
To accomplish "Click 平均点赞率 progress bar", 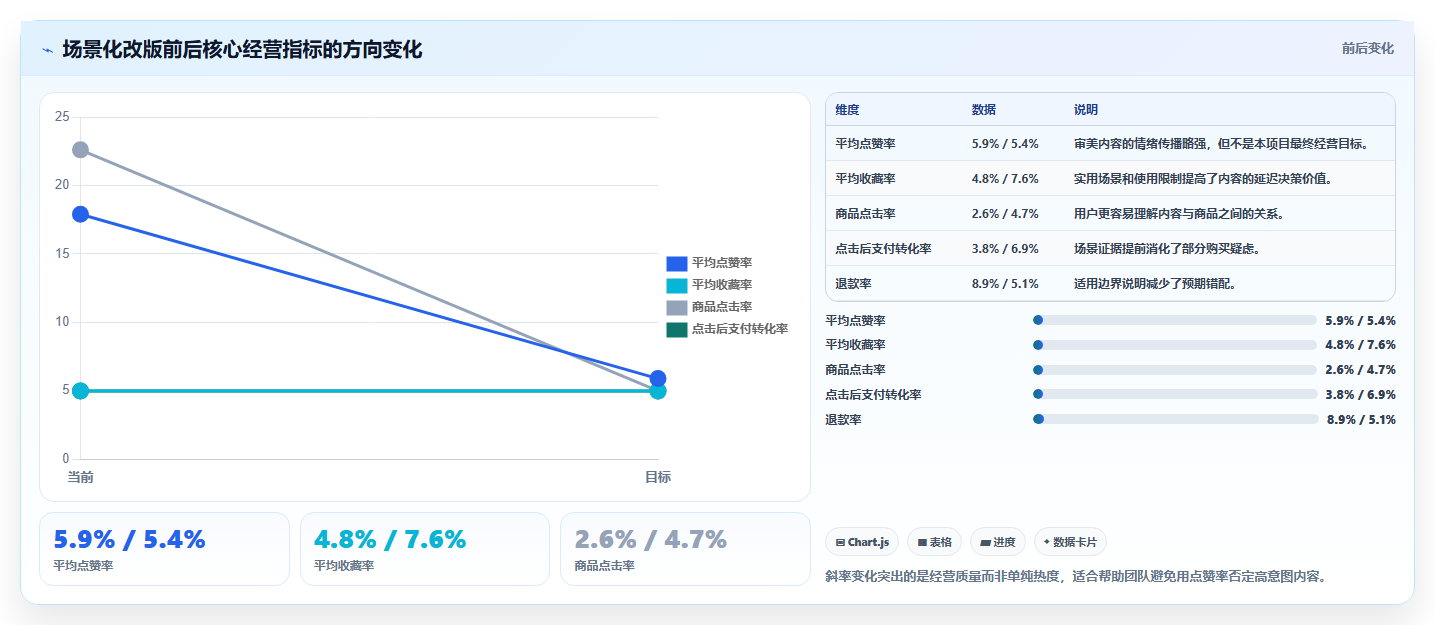I will coord(1175,320).
